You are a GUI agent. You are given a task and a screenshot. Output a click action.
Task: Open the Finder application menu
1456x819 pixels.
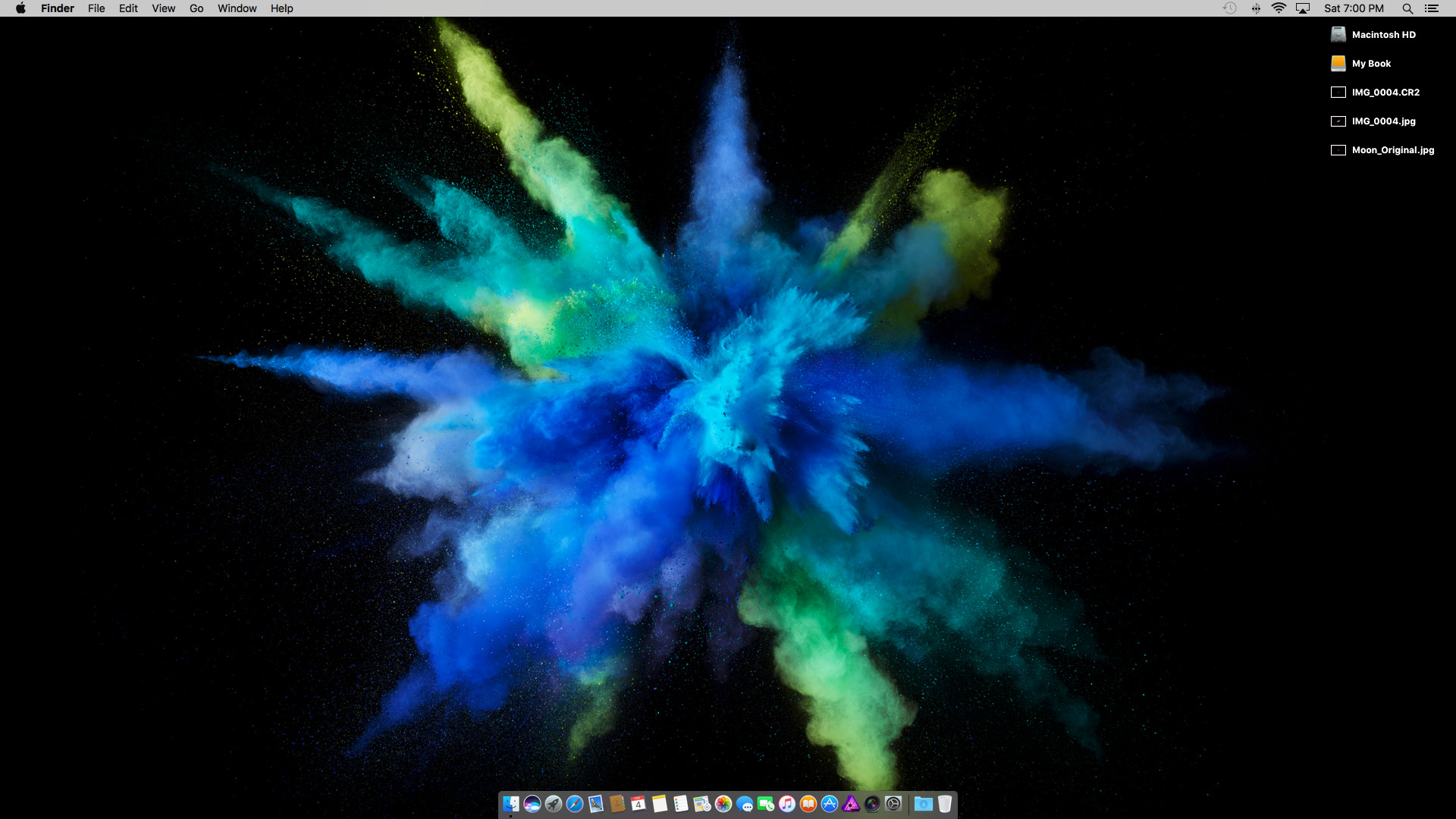[x=58, y=8]
